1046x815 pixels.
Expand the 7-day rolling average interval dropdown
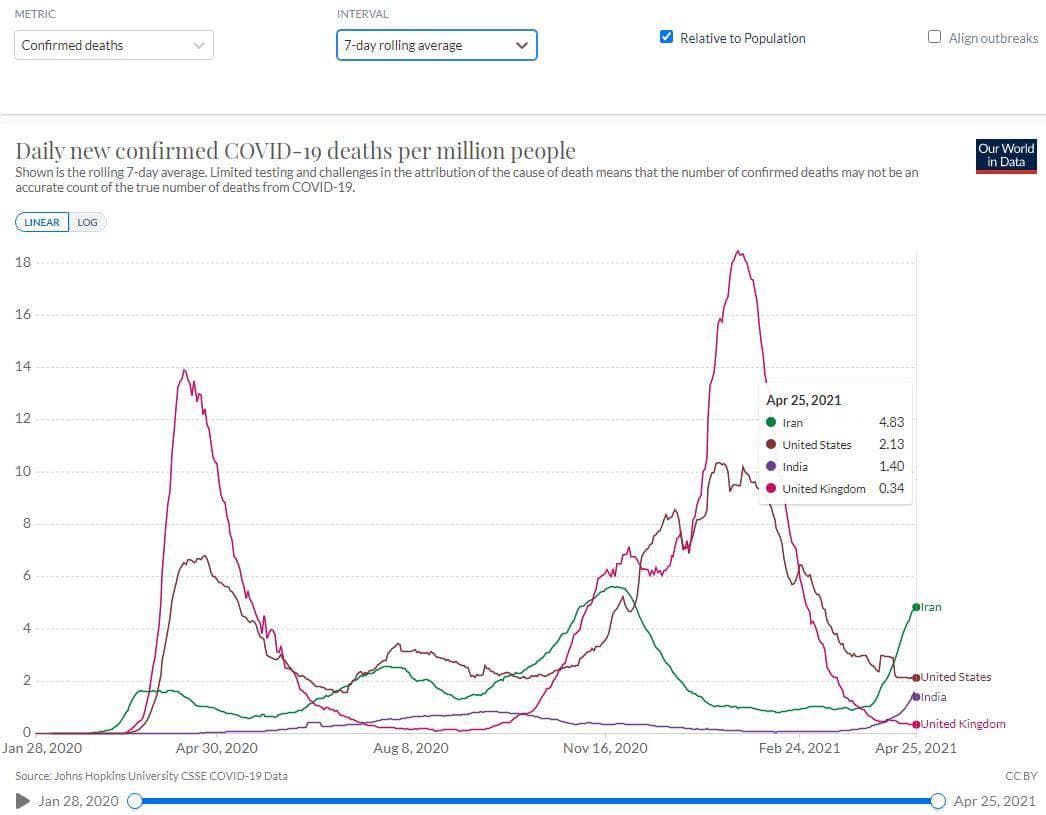[436, 45]
